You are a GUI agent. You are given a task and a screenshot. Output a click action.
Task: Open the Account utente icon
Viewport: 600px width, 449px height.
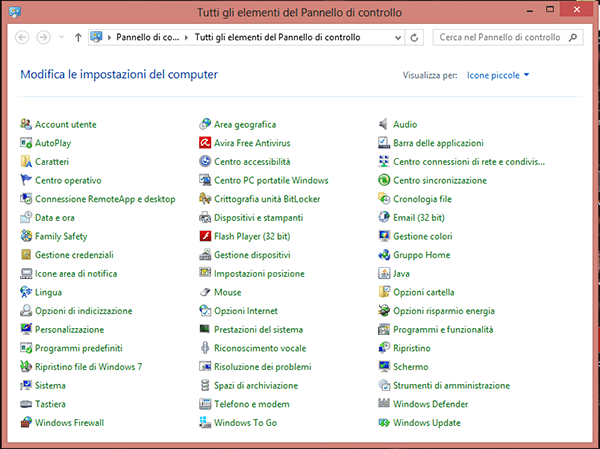click(x=26, y=124)
